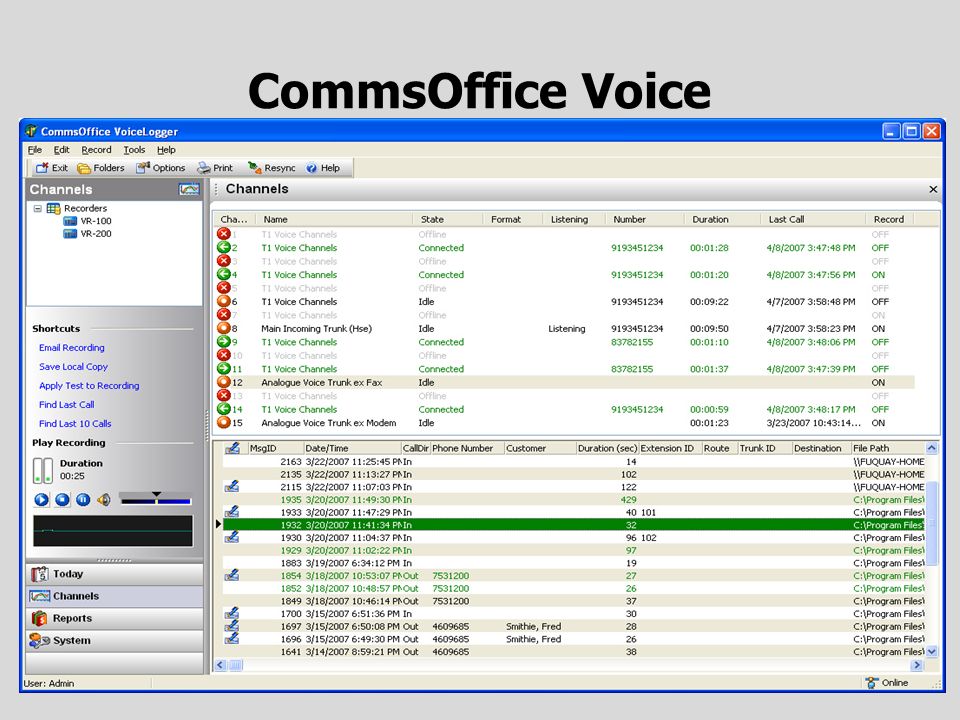Click the connected icon of channel 14
The width and height of the screenshot is (960, 720).
[x=223, y=409]
